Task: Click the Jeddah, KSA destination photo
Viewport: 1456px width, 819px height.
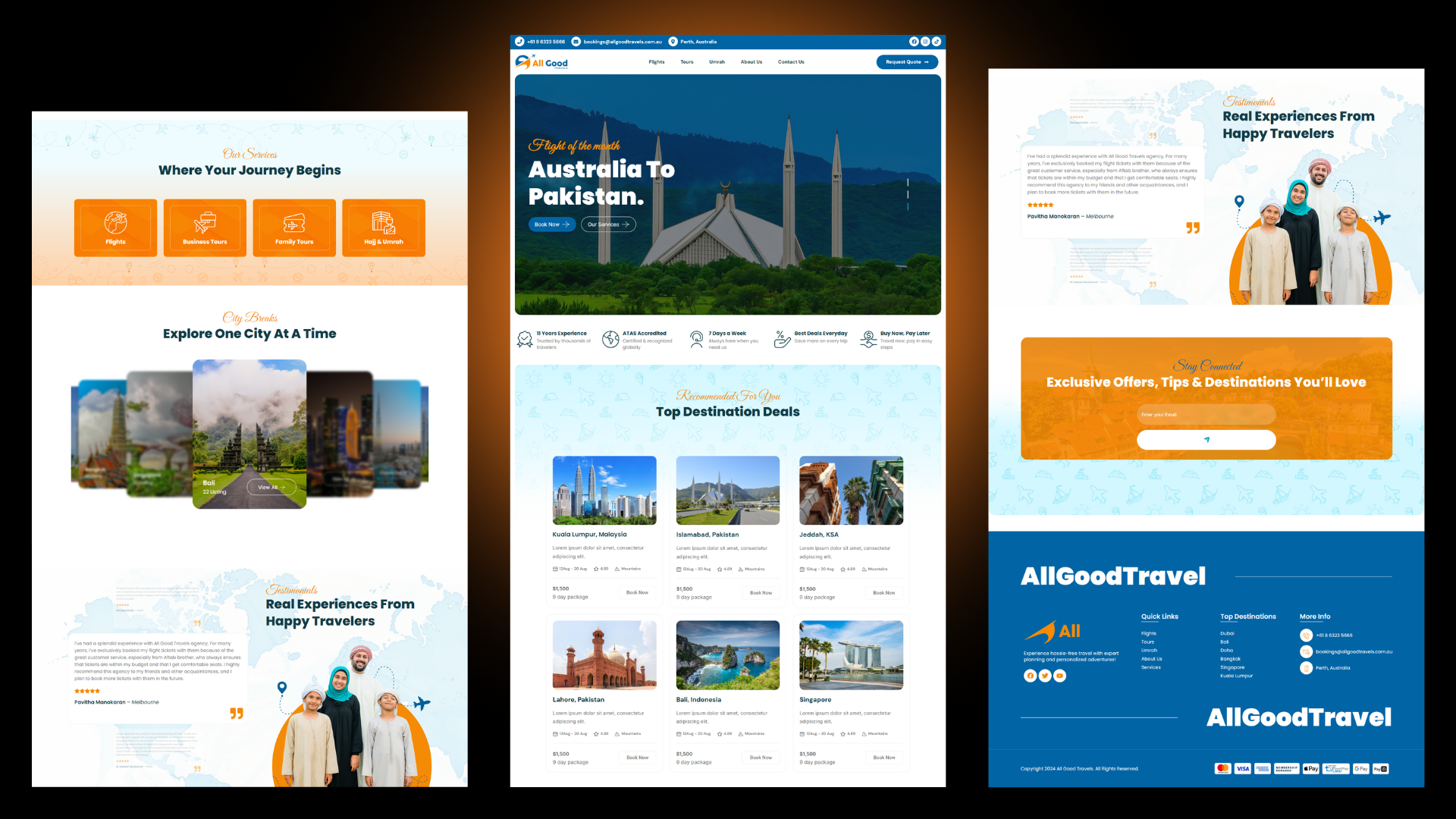Action: point(851,491)
